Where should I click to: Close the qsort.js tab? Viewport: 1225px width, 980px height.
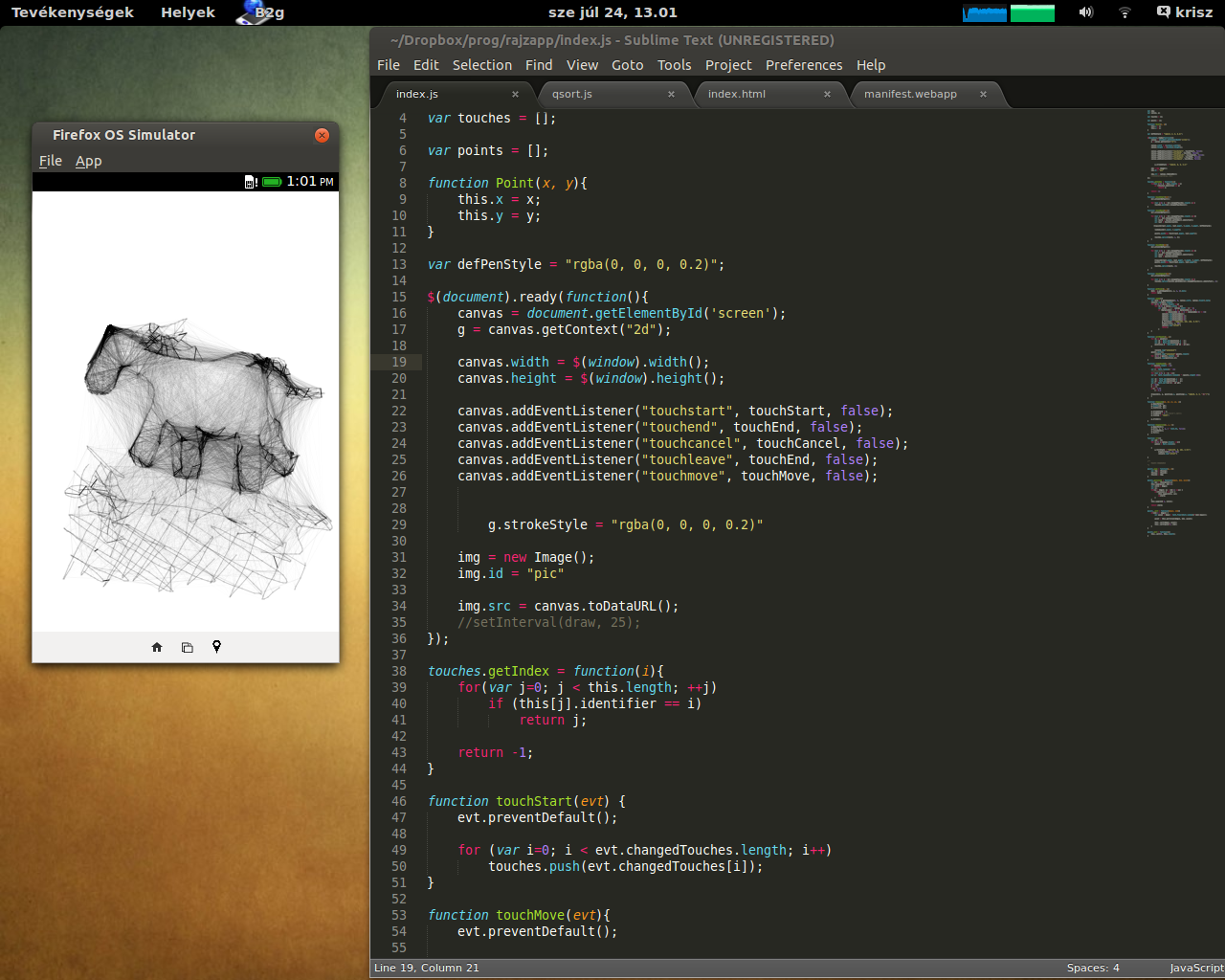coord(671,94)
